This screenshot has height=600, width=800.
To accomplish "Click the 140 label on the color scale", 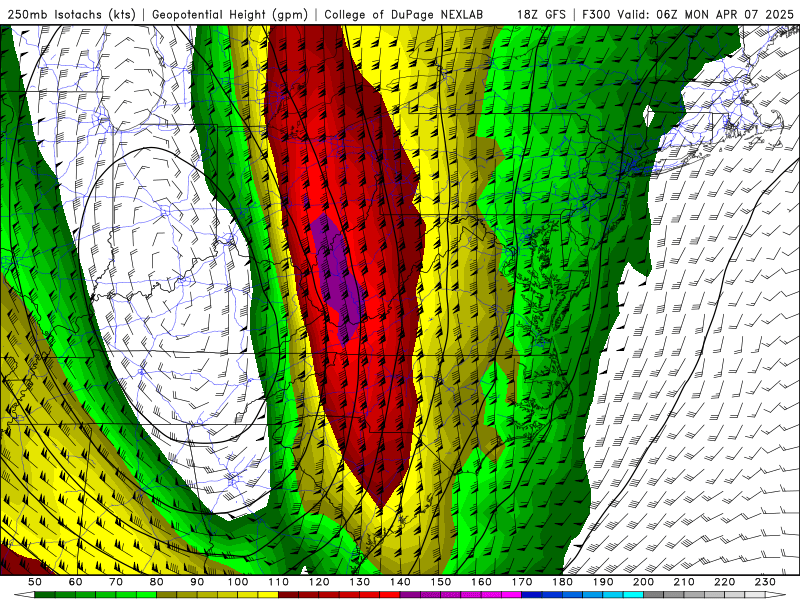I will click(x=400, y=582).
